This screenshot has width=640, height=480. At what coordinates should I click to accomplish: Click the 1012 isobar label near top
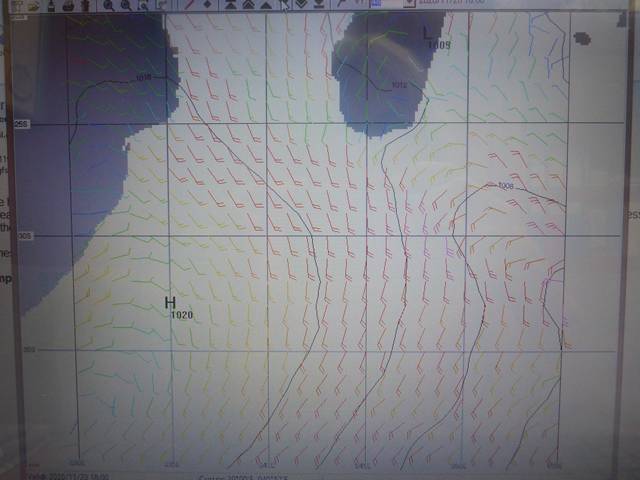[x=399, y=85]
